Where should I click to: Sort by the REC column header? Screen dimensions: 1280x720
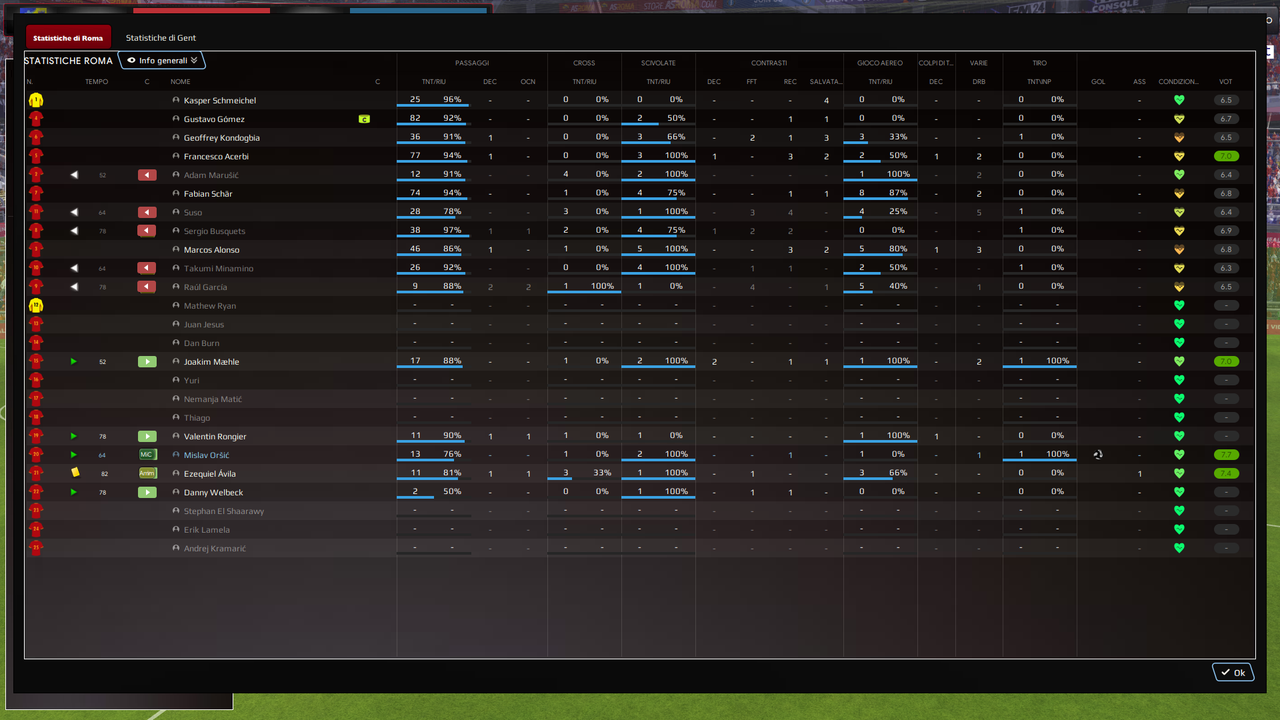pos(790,82)
